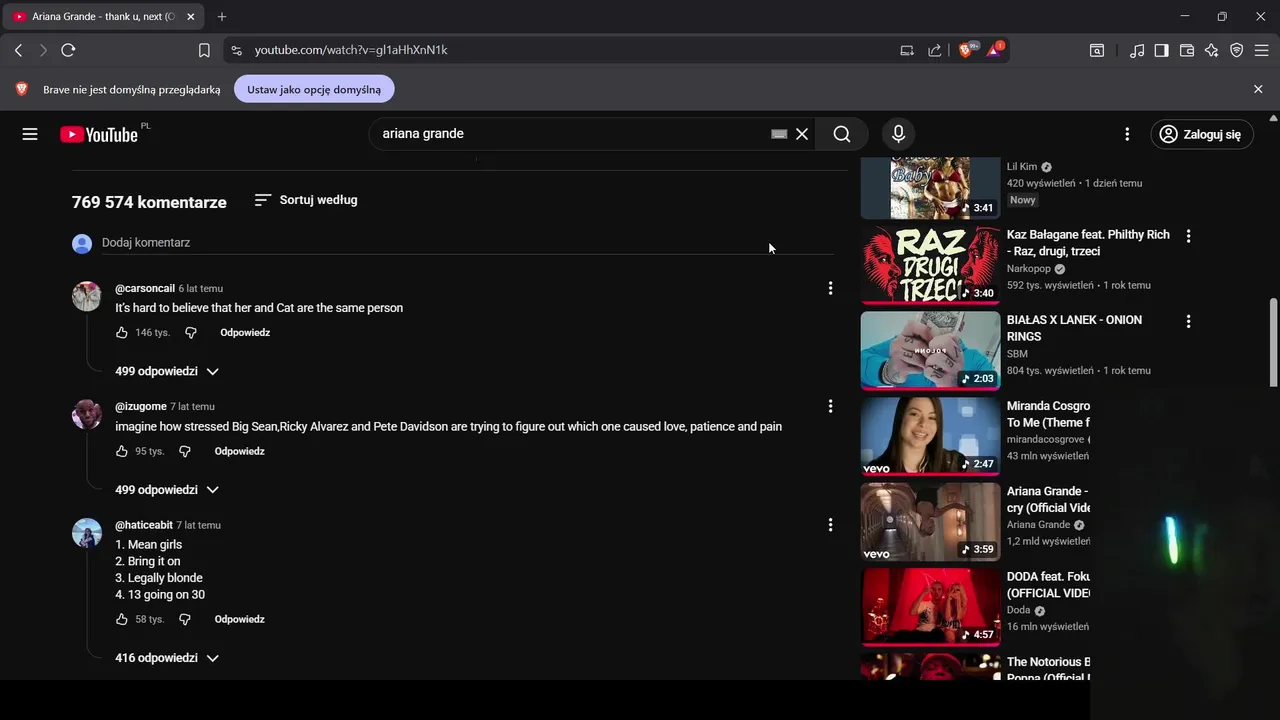1280x720 pixels.
Task: Open action menu for @haticeabit comment
Action: [x=830, y=524]
